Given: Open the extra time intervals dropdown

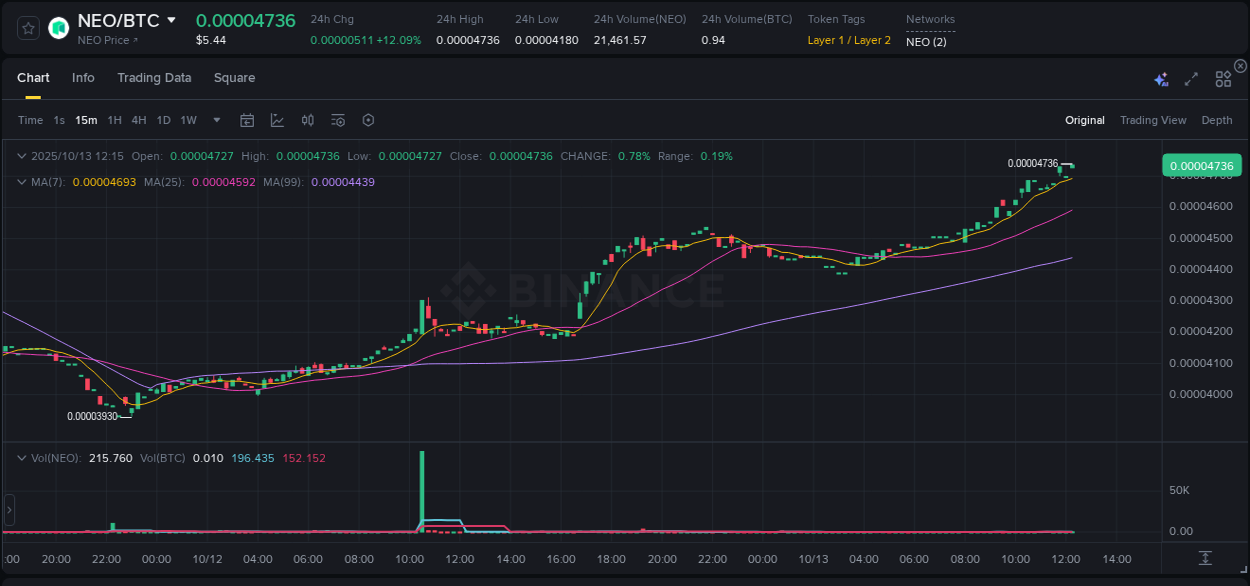Looking at the screenshot, I should [x=216, y=120].
